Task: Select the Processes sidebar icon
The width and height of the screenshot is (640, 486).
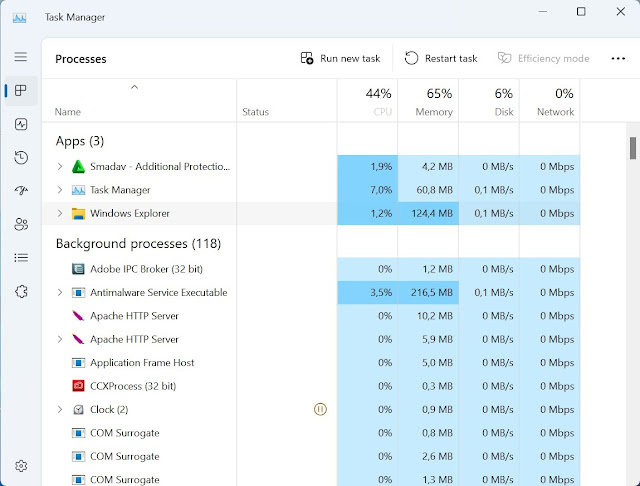Action: pyautogui.click(x=21, y=90)
